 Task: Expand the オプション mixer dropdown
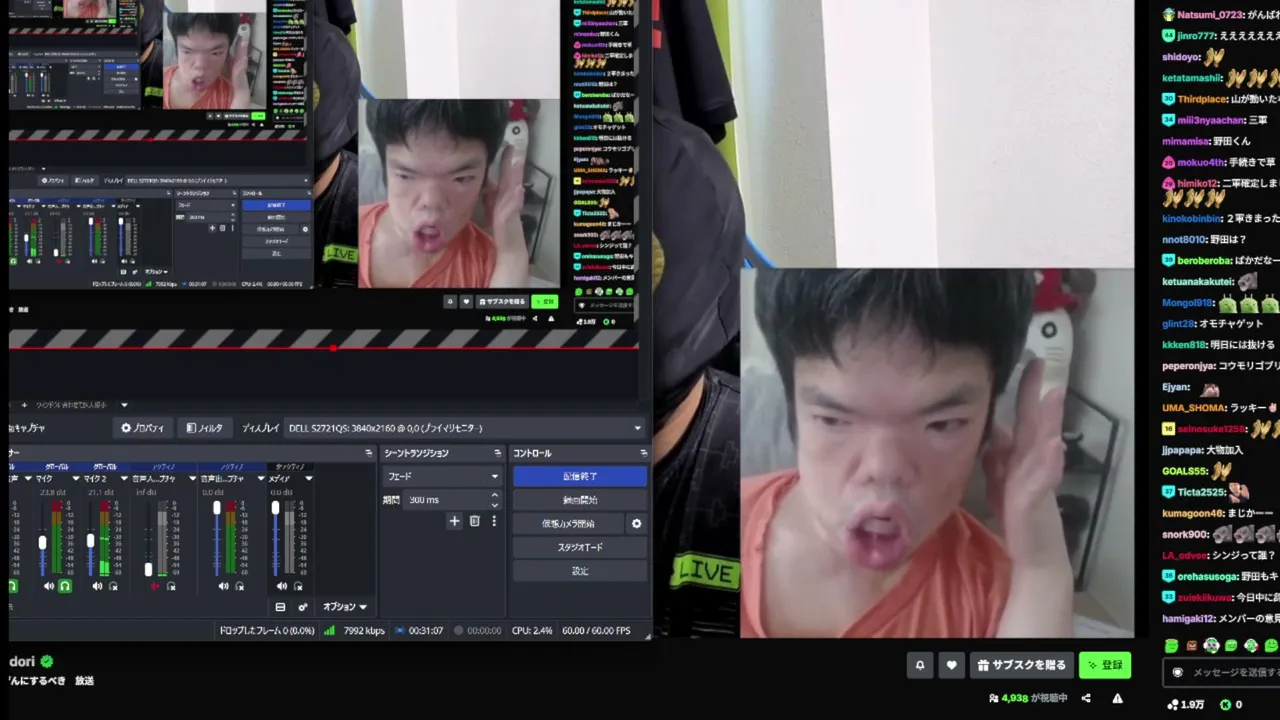point(345,607)
